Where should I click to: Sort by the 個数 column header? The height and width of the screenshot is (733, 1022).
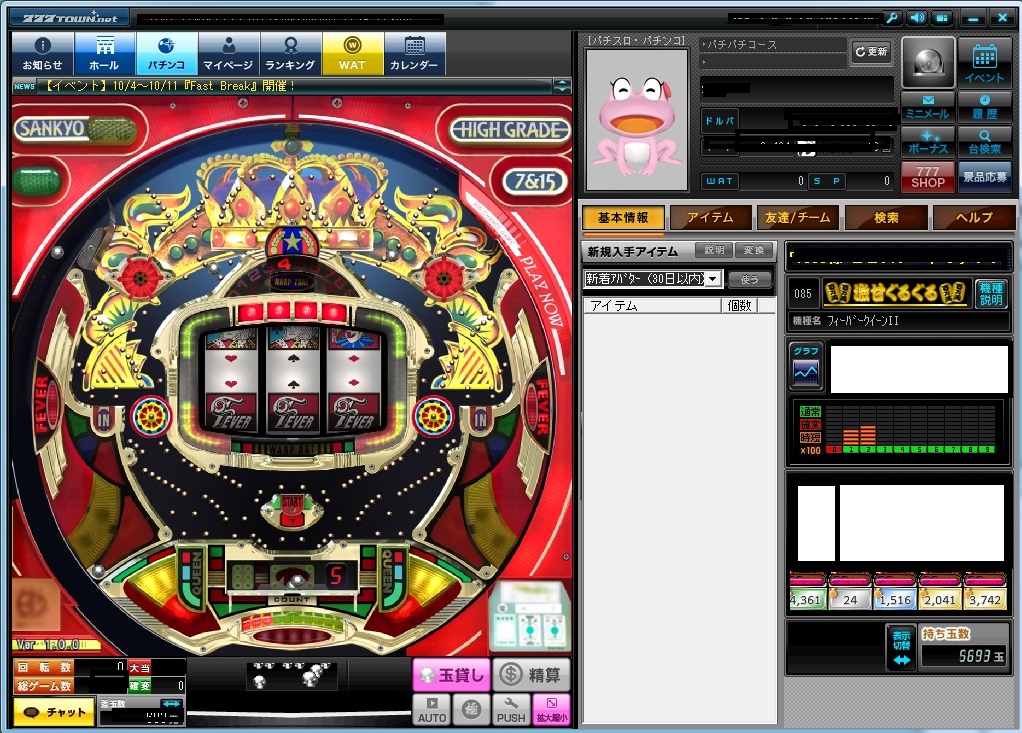pyautogui.click(x=739, y=306)
